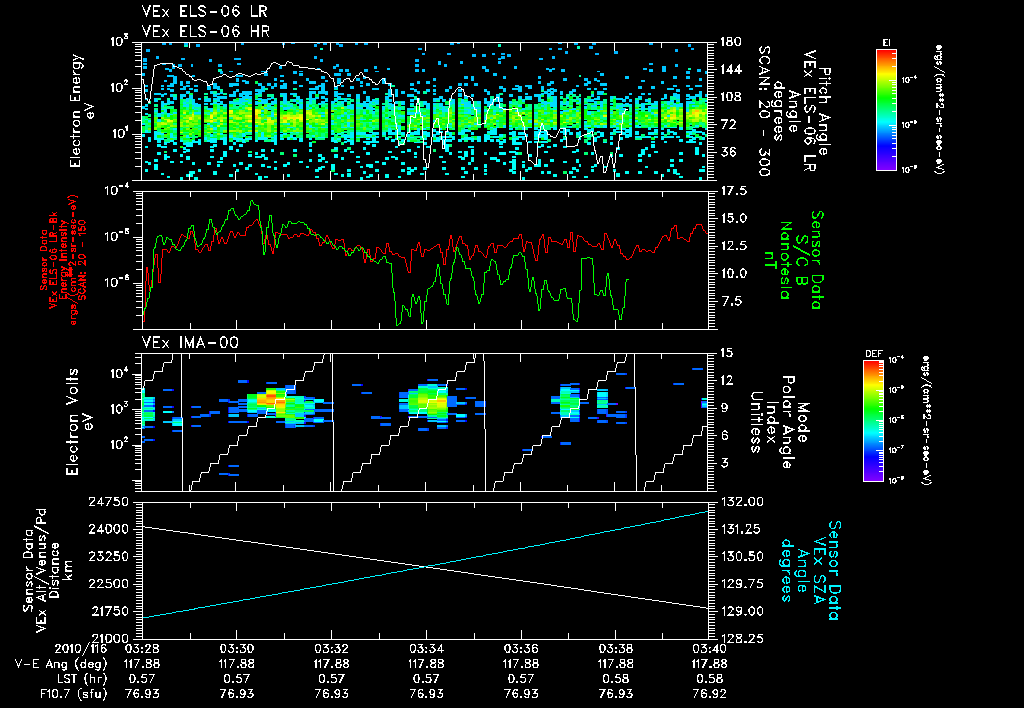The image size is (1024, 708).
Task: Click the 'Mode Polar Angle Index' label
Action: click(x=787, y=422)
